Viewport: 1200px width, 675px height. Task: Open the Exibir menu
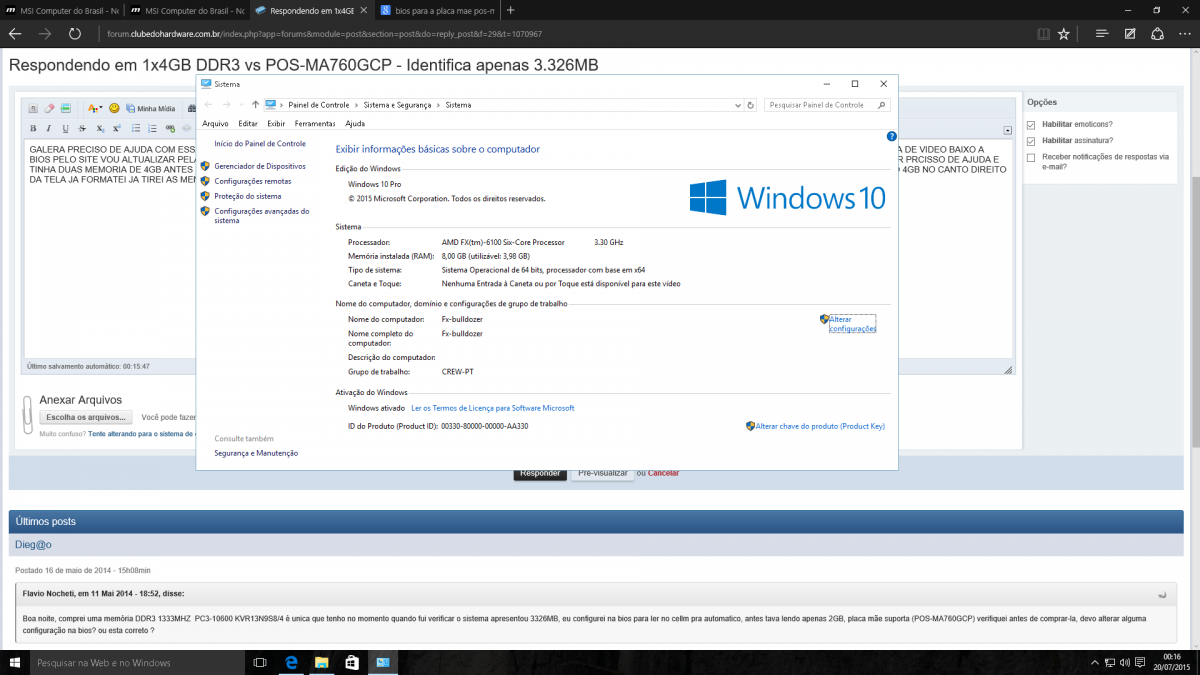(x=277, y=123)
